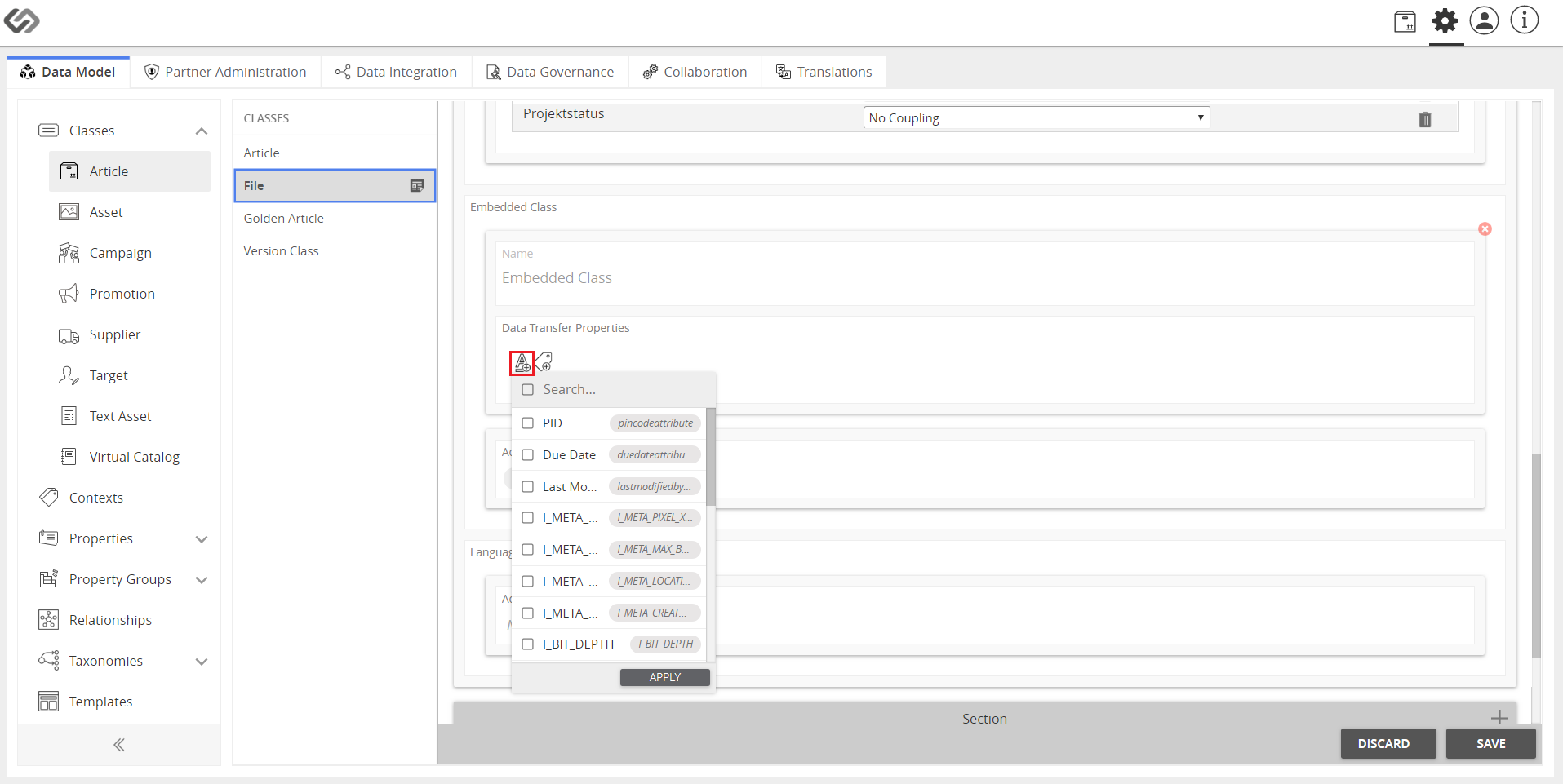
Task: Click the add attribute icon under Data Transfer Properties
Action: (x=522, y=363)
